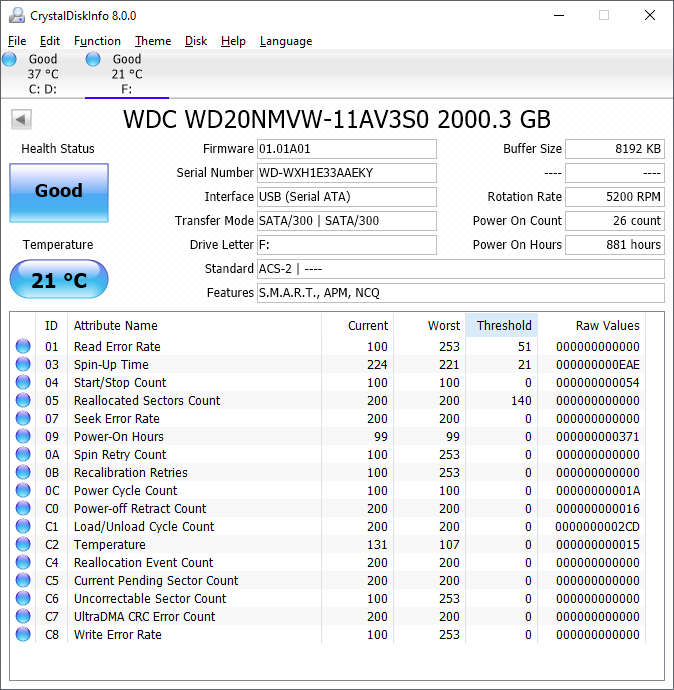Open the File menu
This screenshot has height=690, width=674.
[17, 41]
